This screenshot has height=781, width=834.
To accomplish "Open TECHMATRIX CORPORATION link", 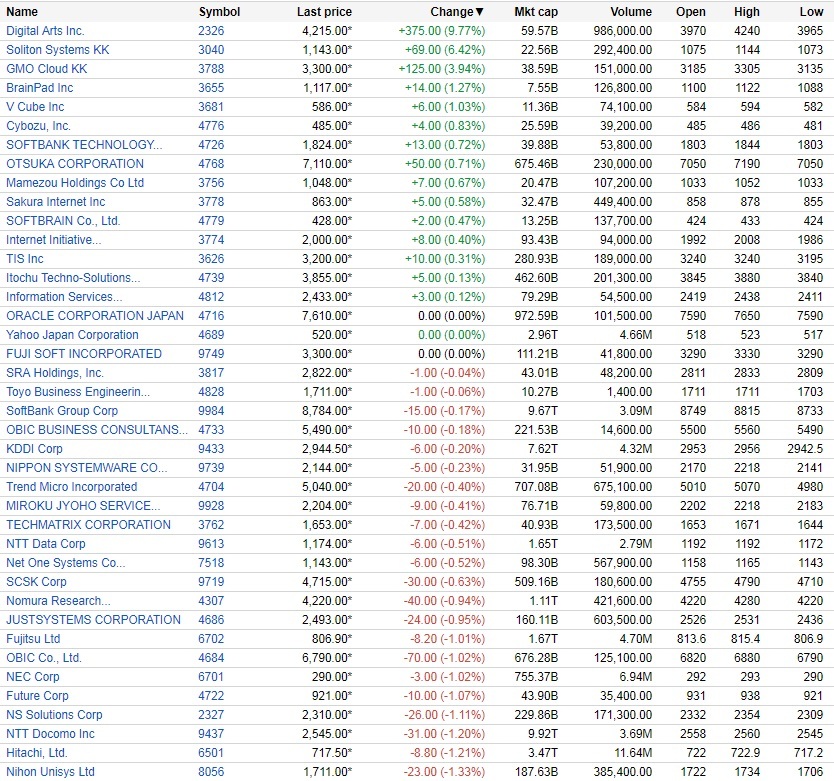I will 88,525.
